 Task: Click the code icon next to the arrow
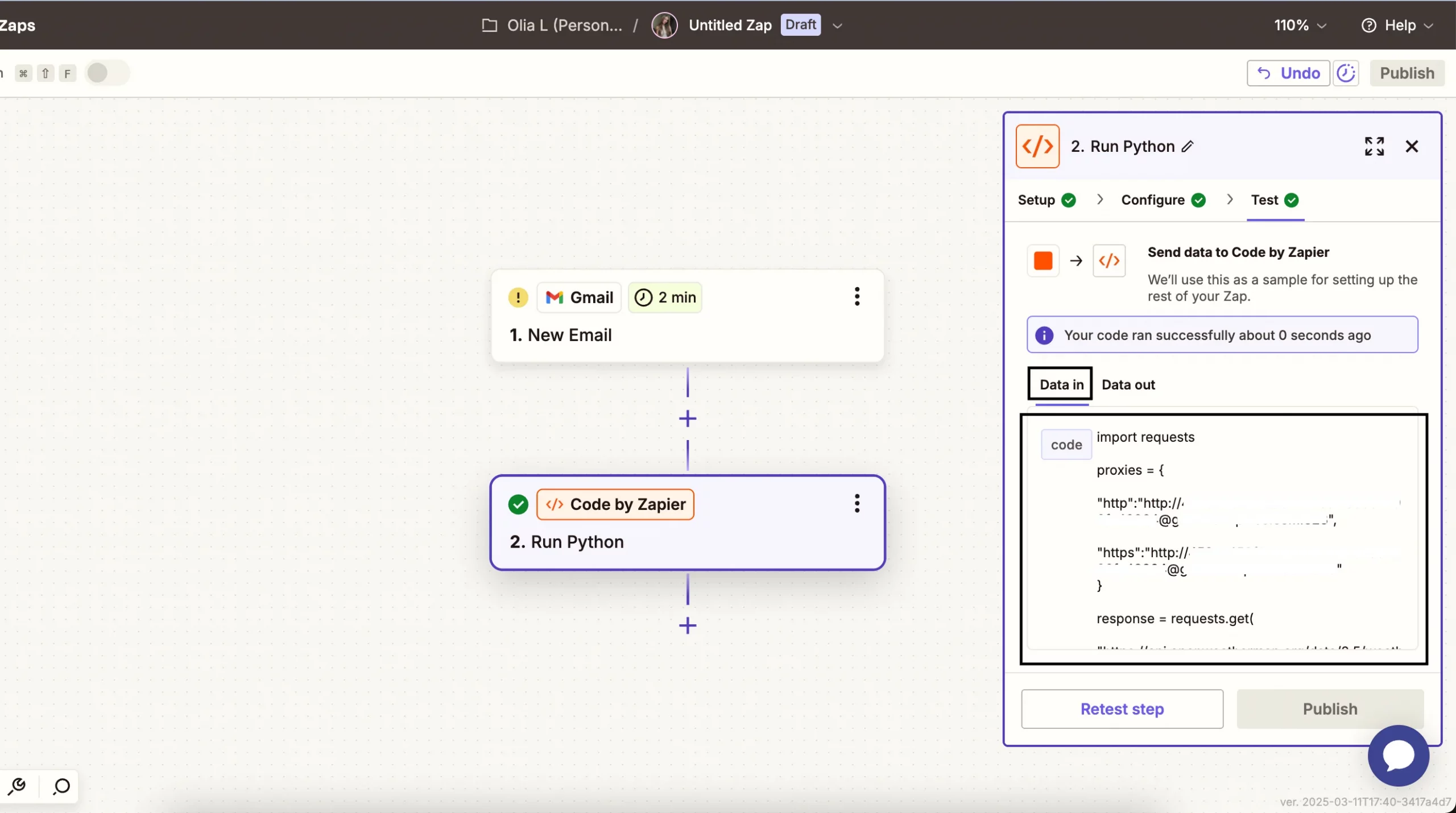click(1108, 260)
